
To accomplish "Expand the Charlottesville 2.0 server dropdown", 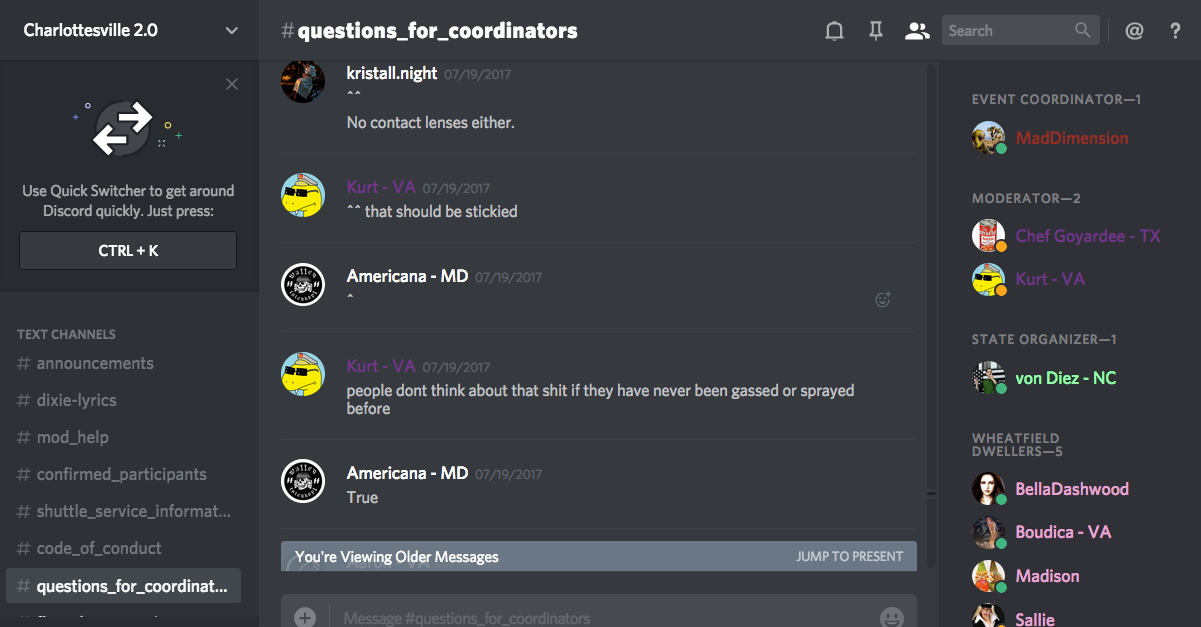I will click(x=232, y=31).
